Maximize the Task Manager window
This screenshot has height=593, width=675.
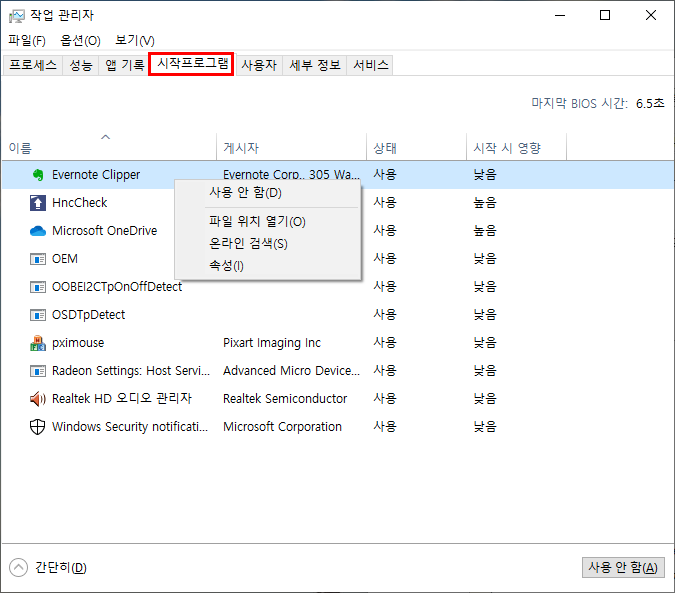point(605,15)
